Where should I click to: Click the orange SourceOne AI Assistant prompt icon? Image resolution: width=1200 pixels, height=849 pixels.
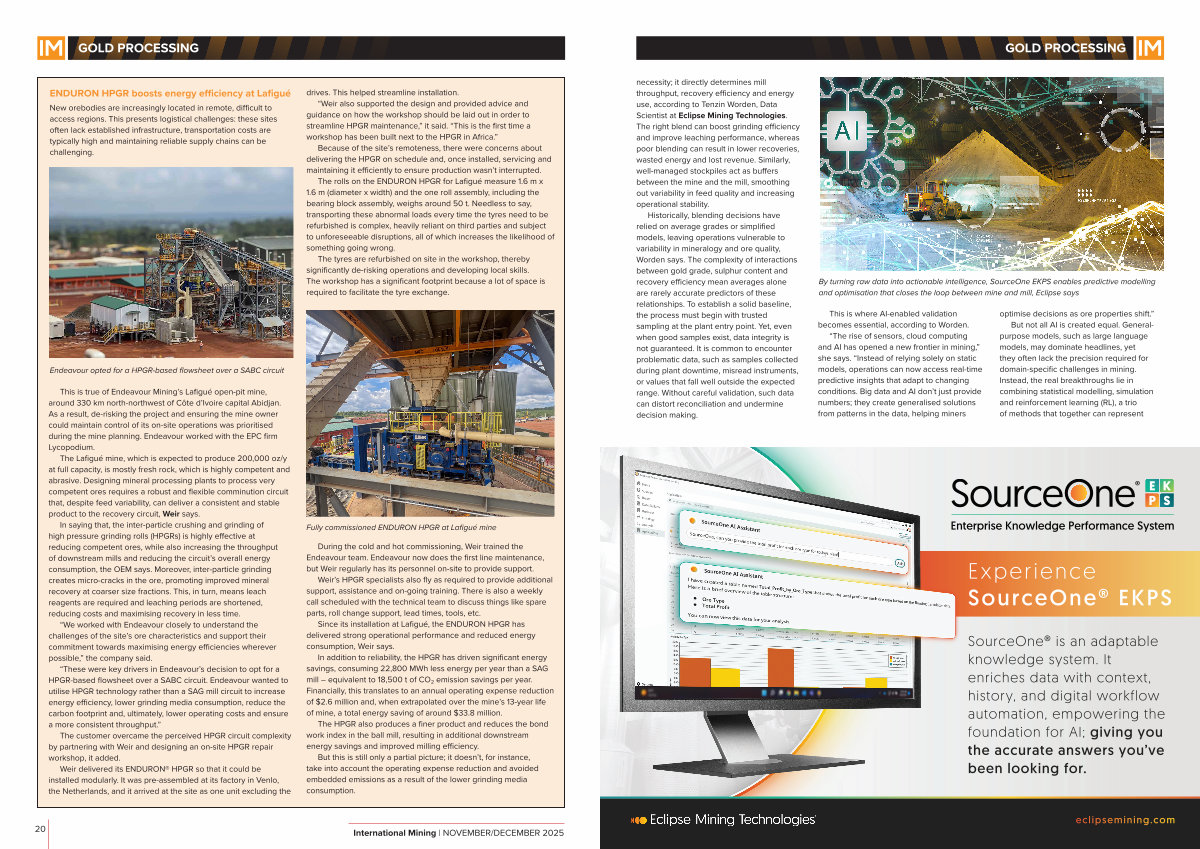[x=691, y=522]
